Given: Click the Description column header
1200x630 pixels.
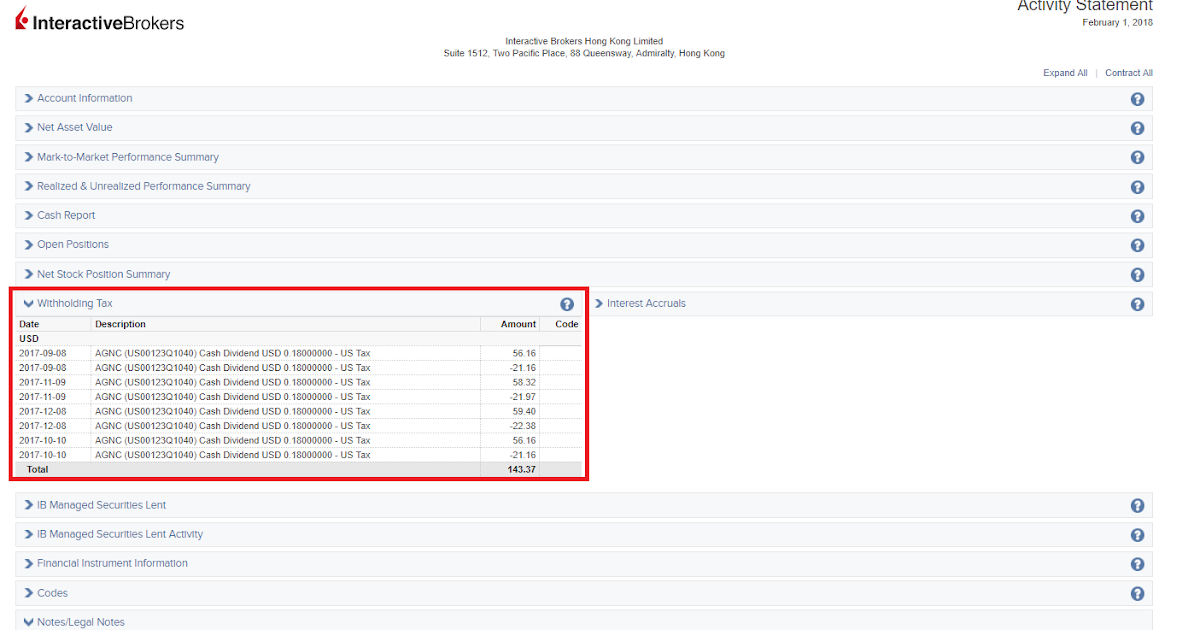Looking at the screenshot, I should point(120,324).
